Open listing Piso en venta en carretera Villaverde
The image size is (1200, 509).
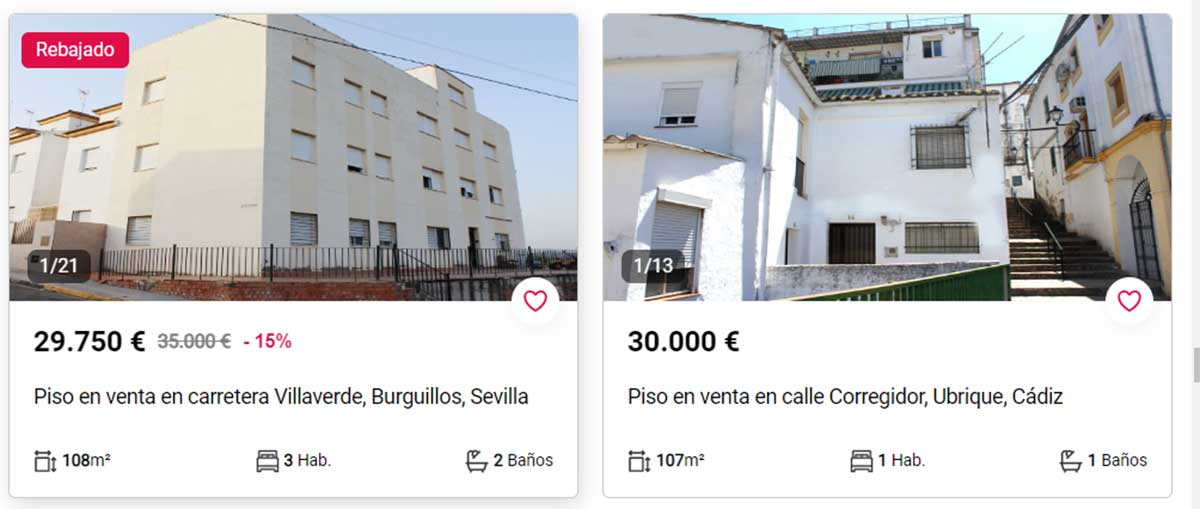281,397
